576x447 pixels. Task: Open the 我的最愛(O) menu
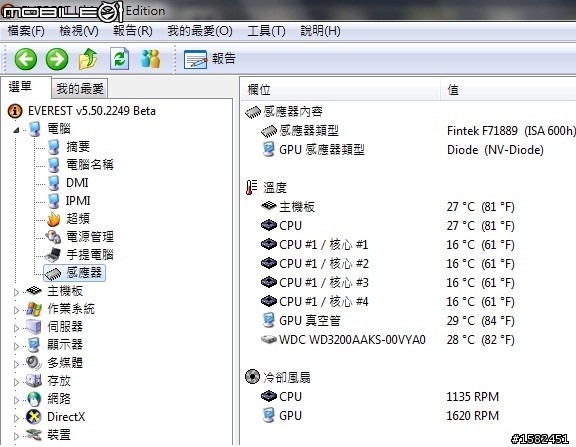(200, 31)
